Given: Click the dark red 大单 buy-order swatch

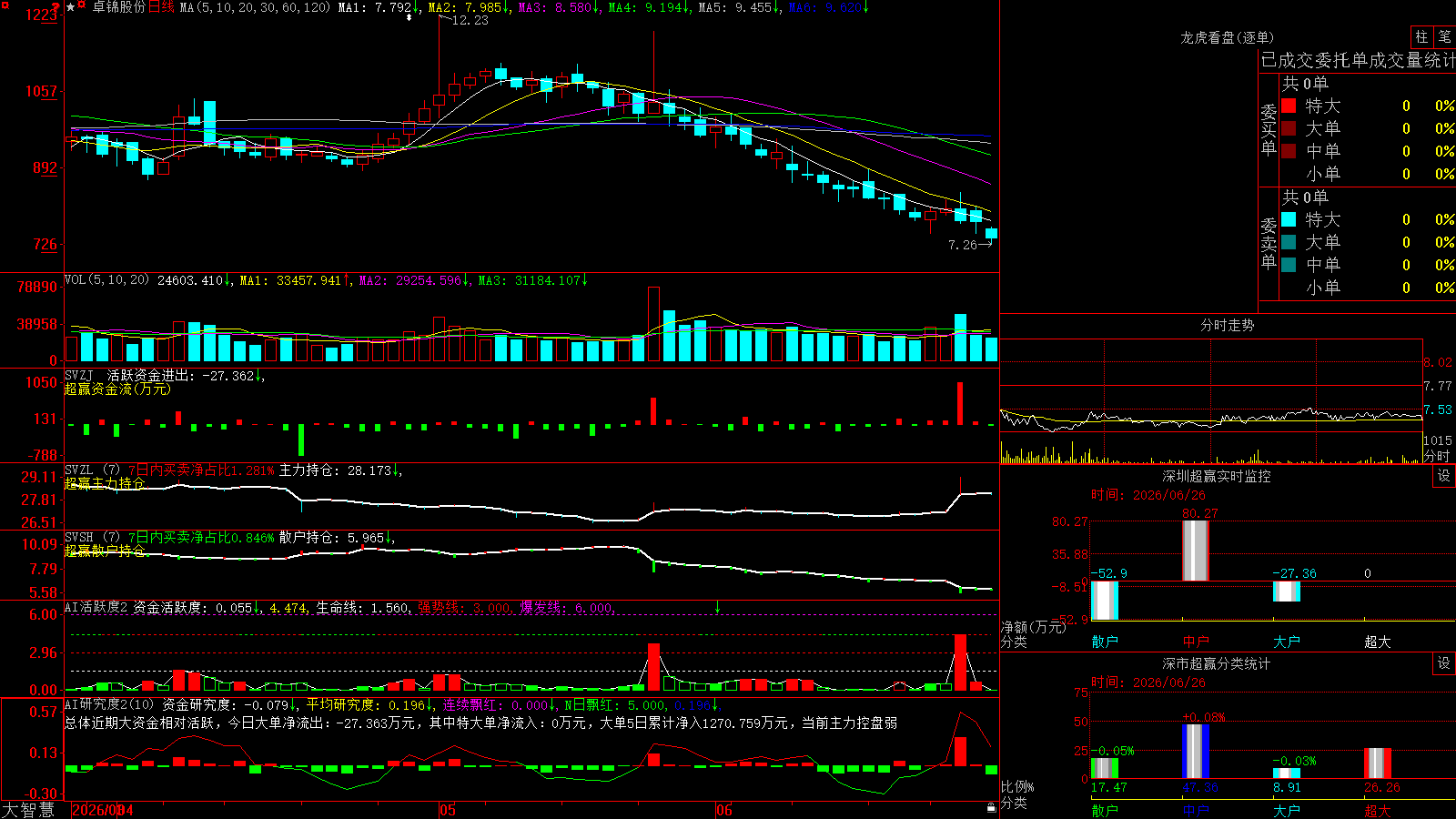Looking at the screenshot, I should [x=1289, y=128].
